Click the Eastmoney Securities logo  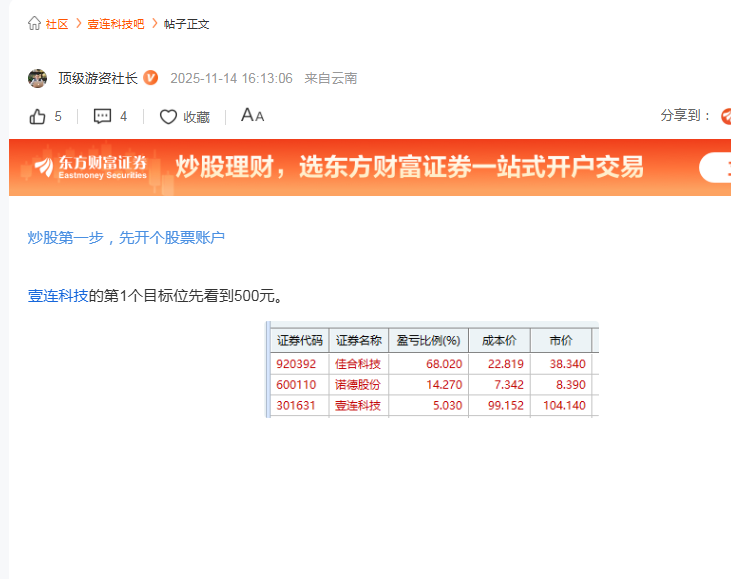click(91, 168)
